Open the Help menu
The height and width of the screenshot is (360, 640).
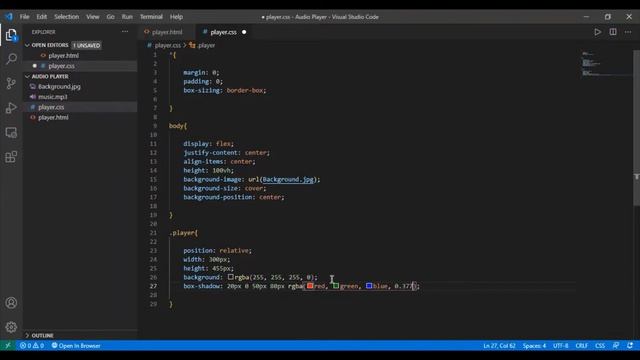(176, 17)
